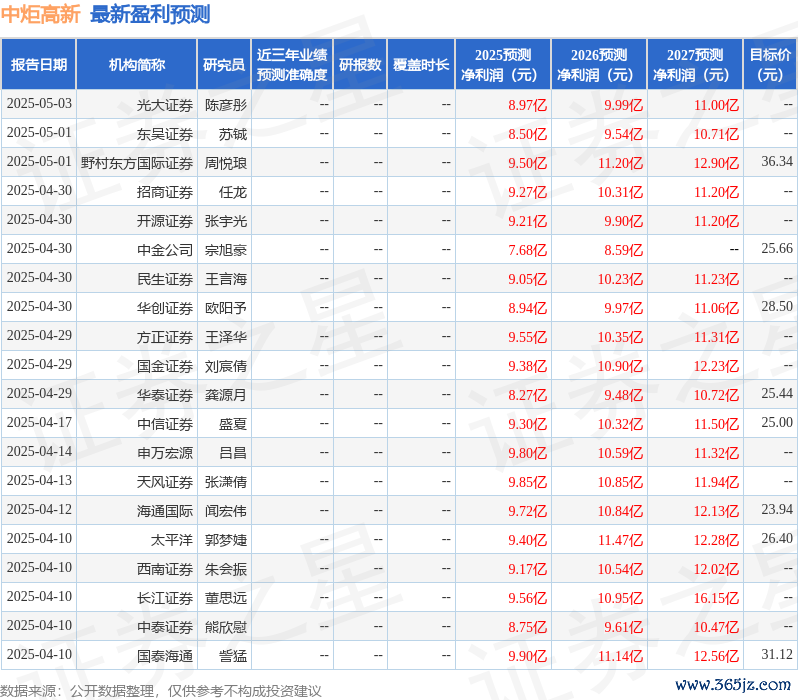The width and height of the screenshot is (798, 700).
Task: Click the 28.50 target price
Action: [x=777, y=306]
